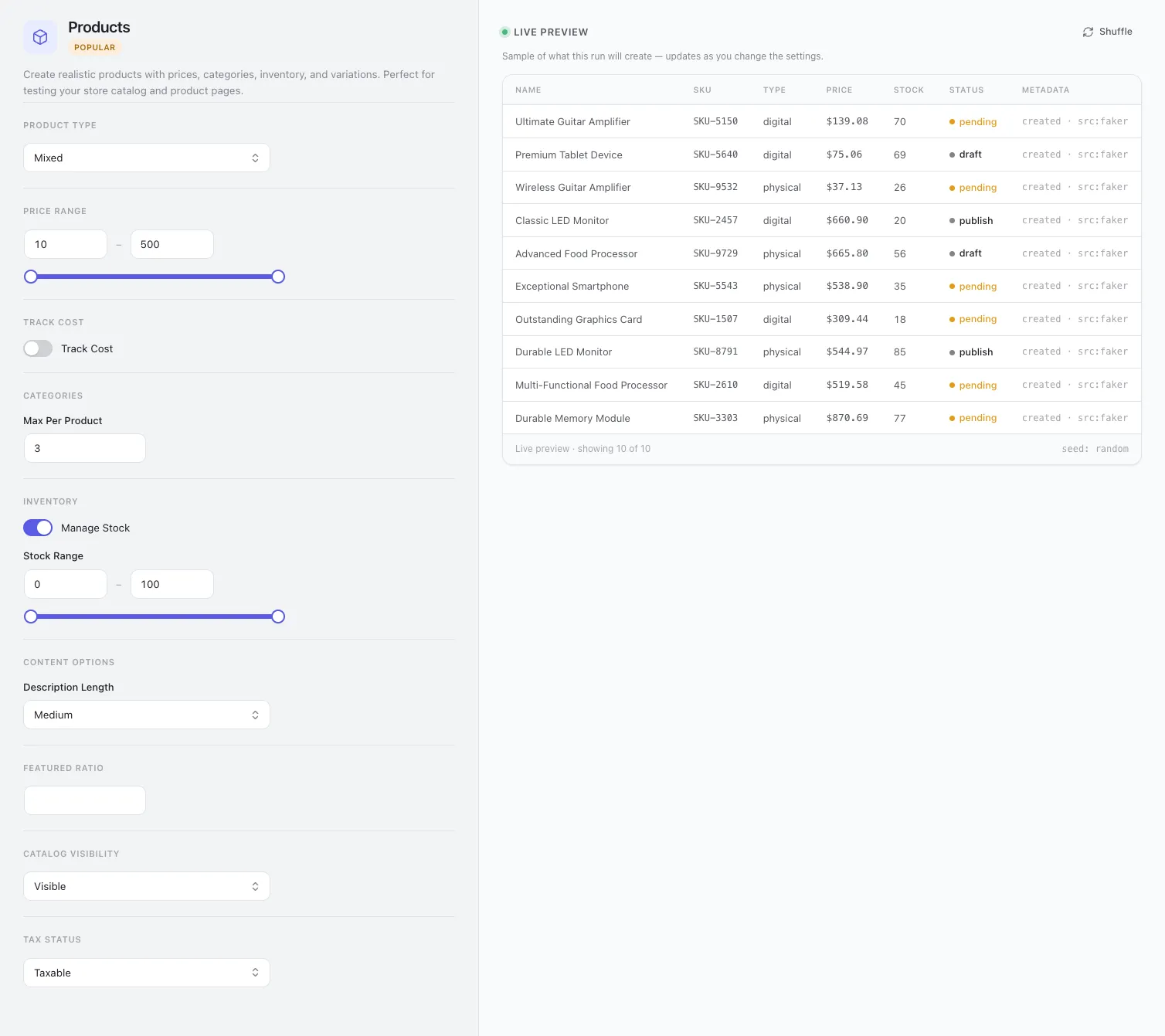Click the minimum price input showing 10
This screenshot has height=1036, width=1165.
(x=66, y=244)
